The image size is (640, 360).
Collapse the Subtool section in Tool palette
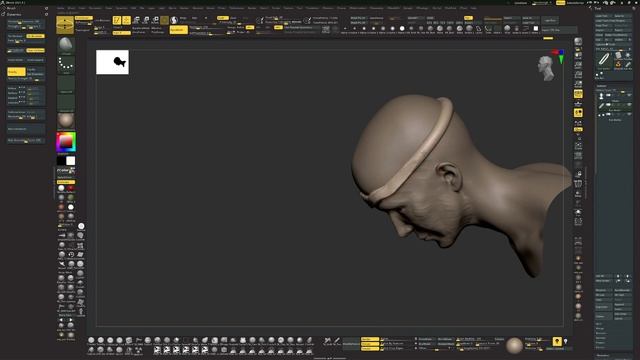click(x=602, y=86)
